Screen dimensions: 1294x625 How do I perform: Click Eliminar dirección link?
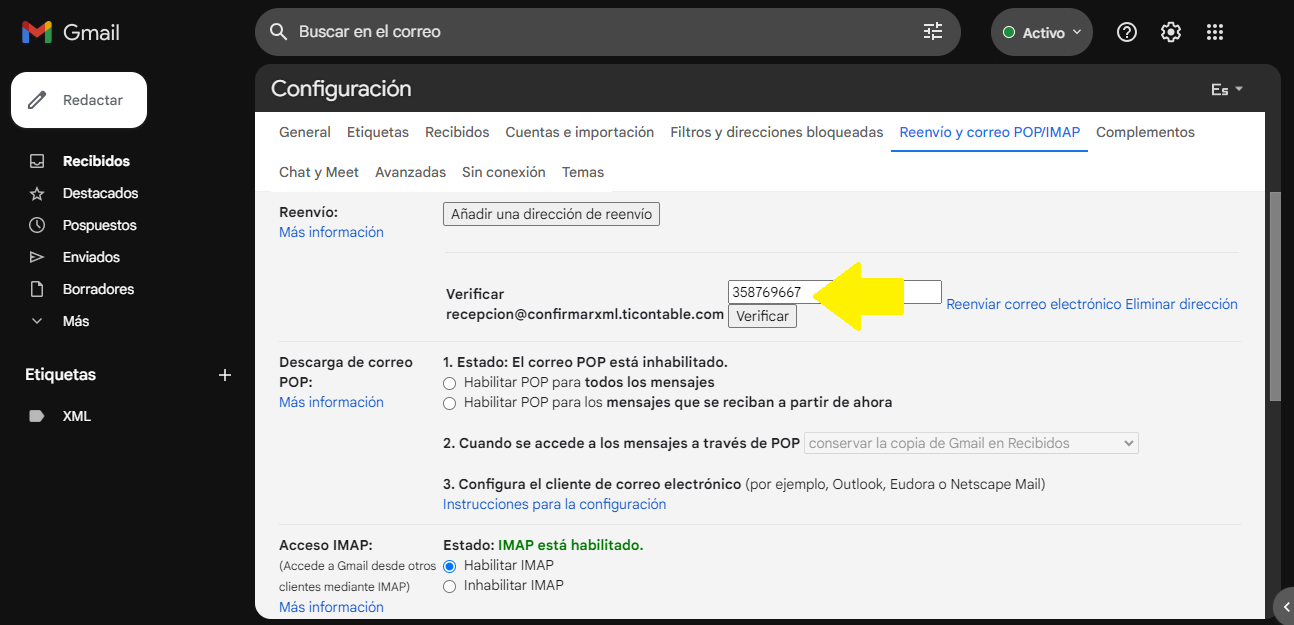click(1182, 304)
